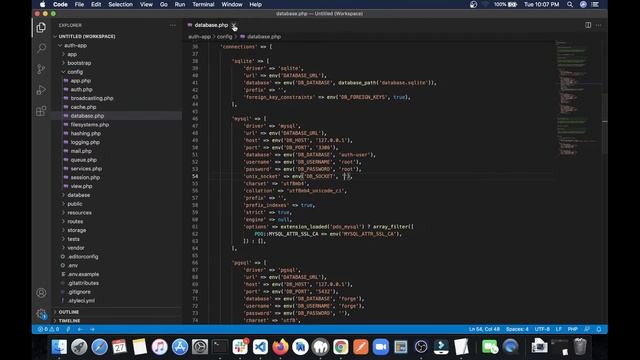Open mail.php in the explorer

pyautogui.click(x=81, y=151)
